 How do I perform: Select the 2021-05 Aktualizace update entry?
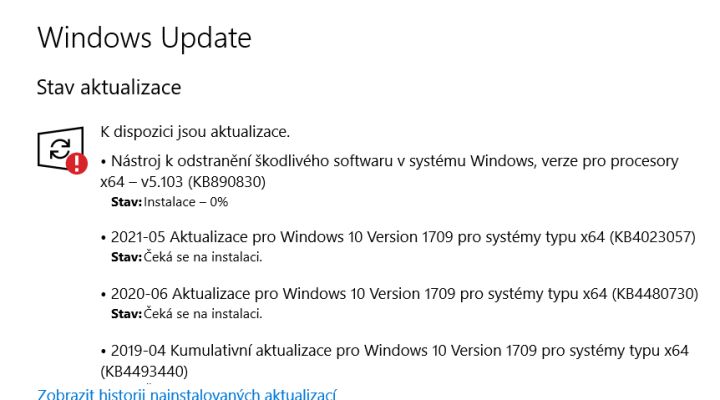(398, 237)
